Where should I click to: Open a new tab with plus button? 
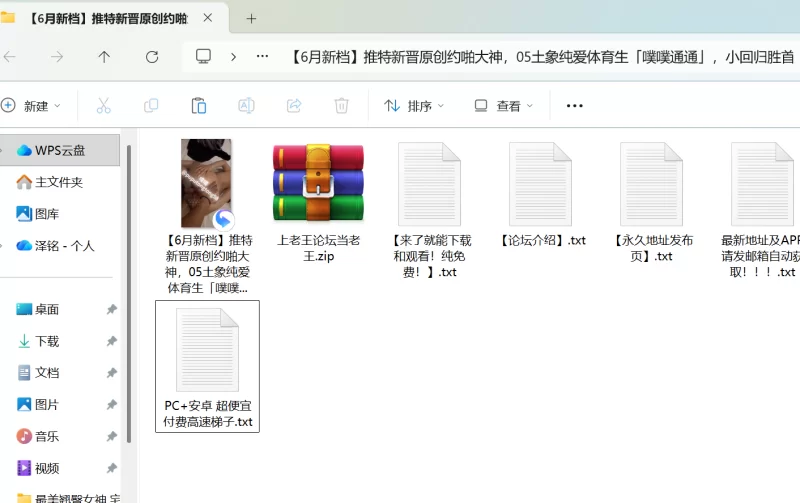[251, 18]
